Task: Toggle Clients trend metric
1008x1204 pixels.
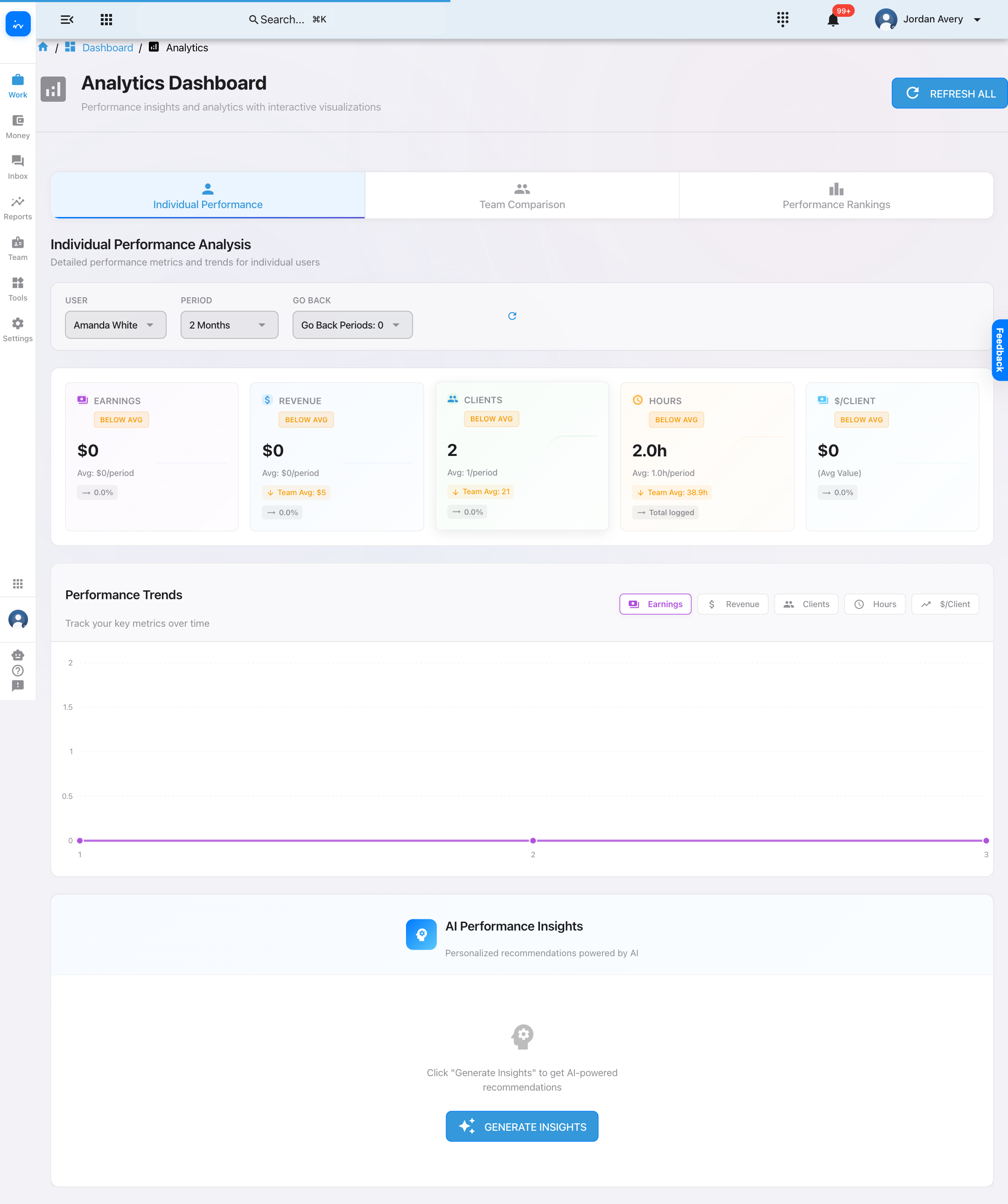Action: (806, 604)
